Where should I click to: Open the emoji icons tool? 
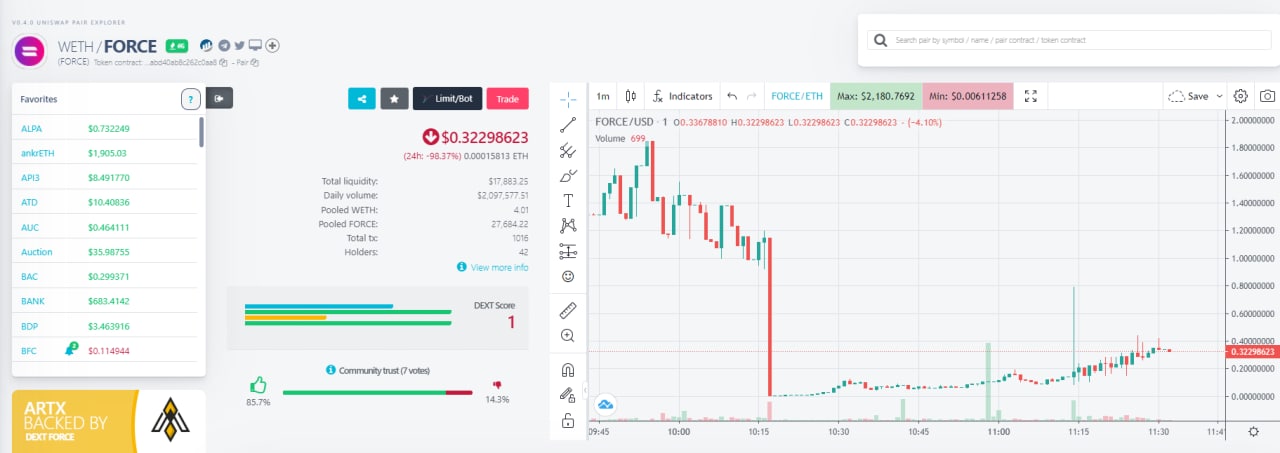pos(568,275)
